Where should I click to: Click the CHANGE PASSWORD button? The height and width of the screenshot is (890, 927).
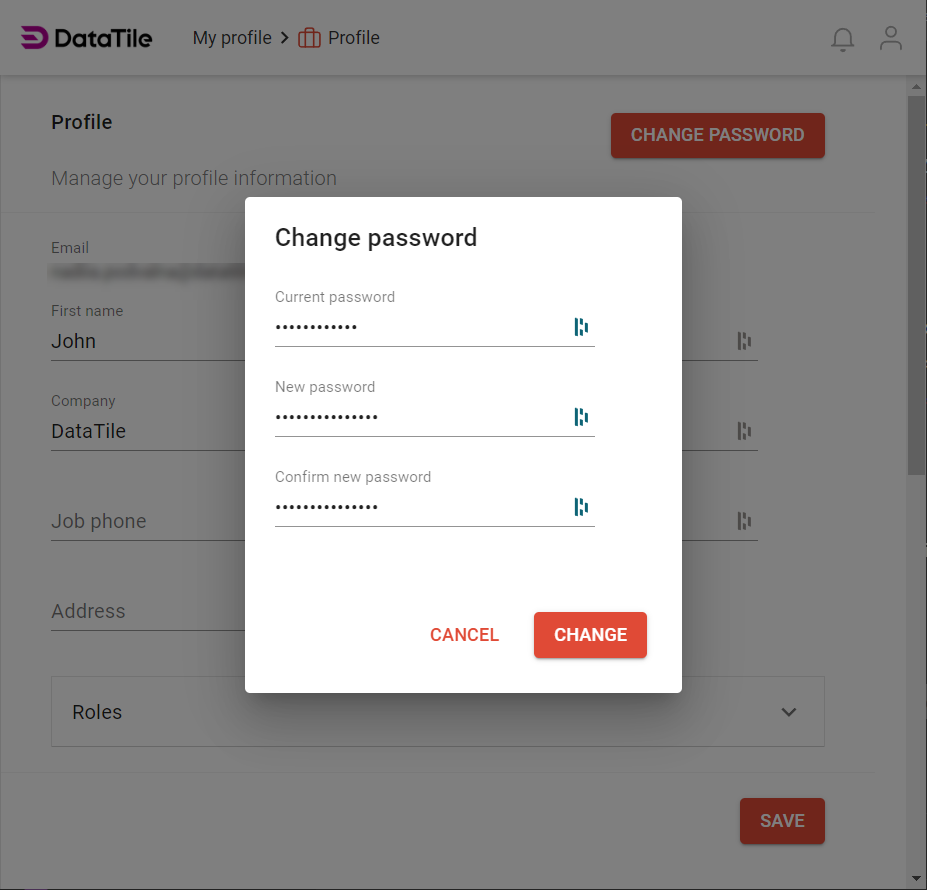[x=717, y=135]
